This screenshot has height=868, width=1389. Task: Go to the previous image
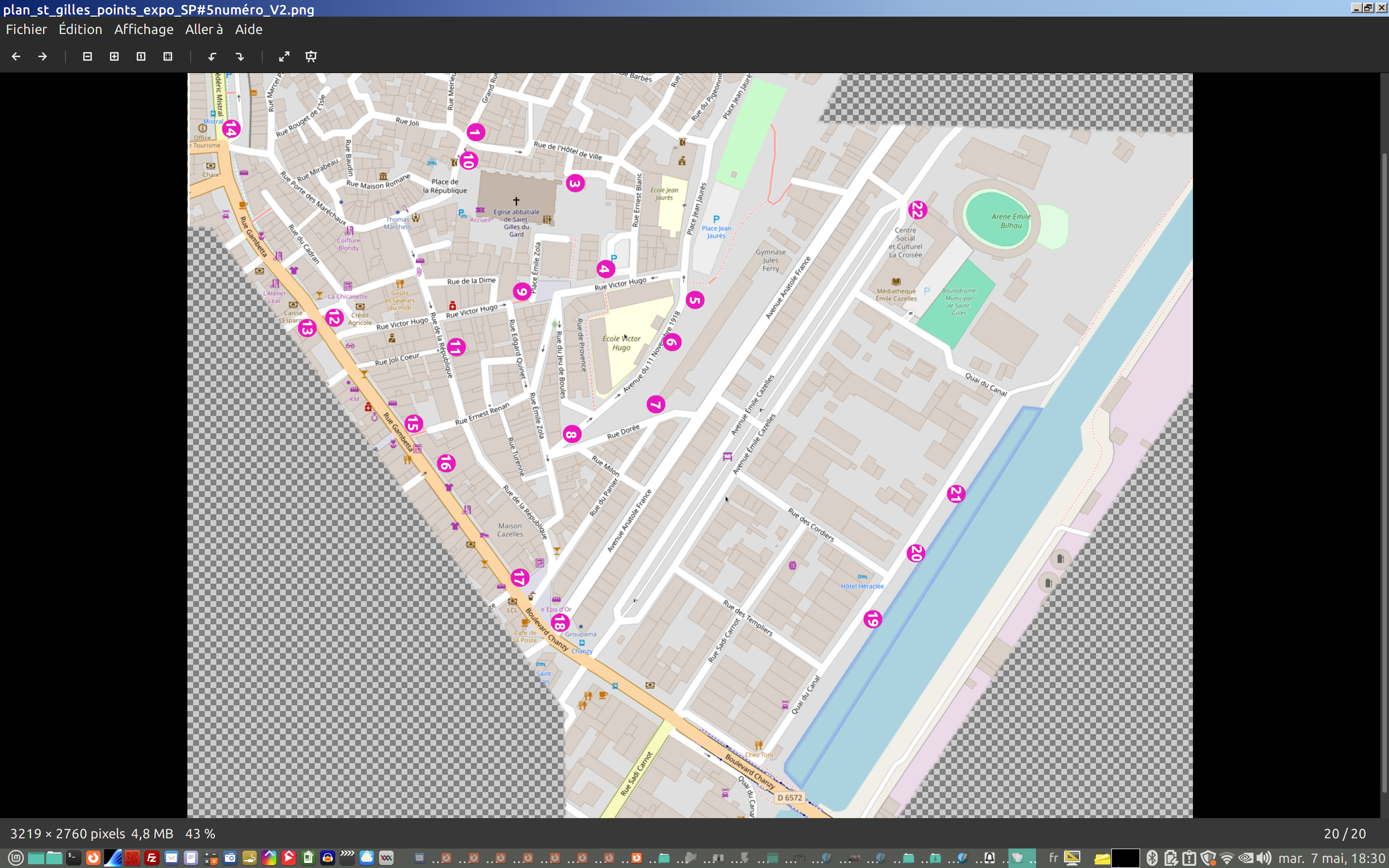16,56
